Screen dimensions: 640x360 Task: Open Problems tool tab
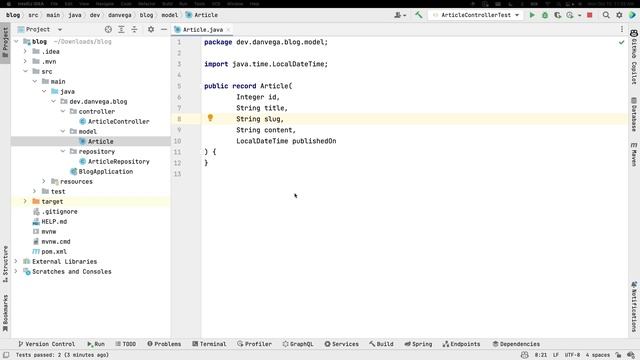point(164,344)
